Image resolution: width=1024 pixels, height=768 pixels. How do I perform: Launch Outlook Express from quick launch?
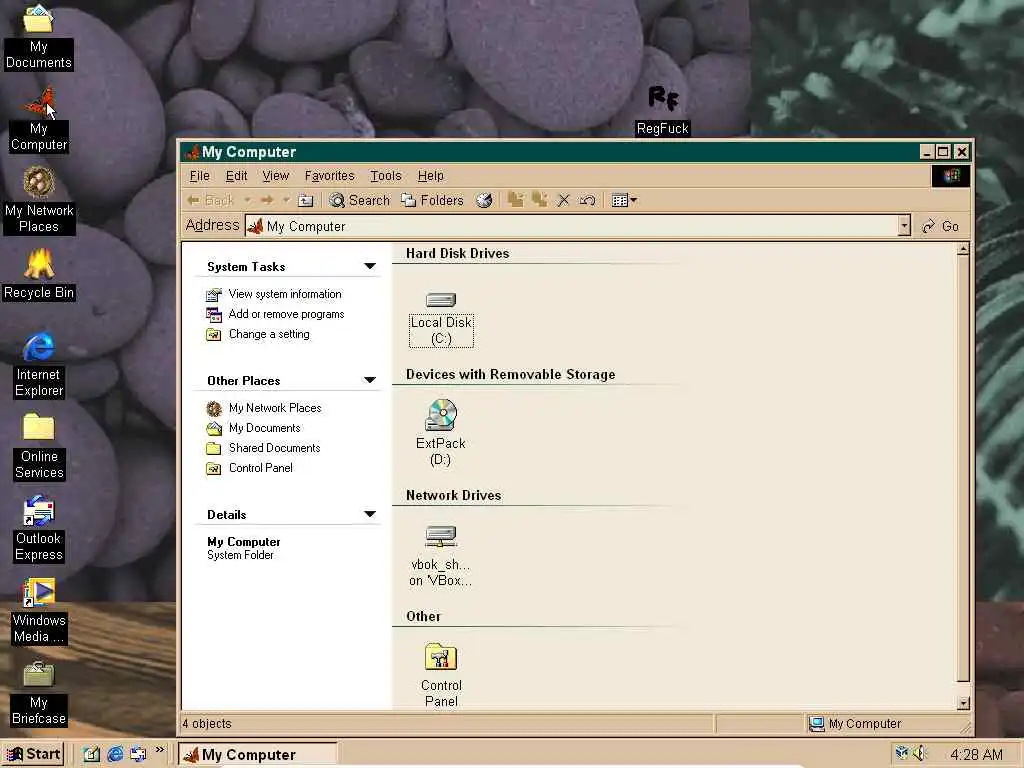(138, 754)
